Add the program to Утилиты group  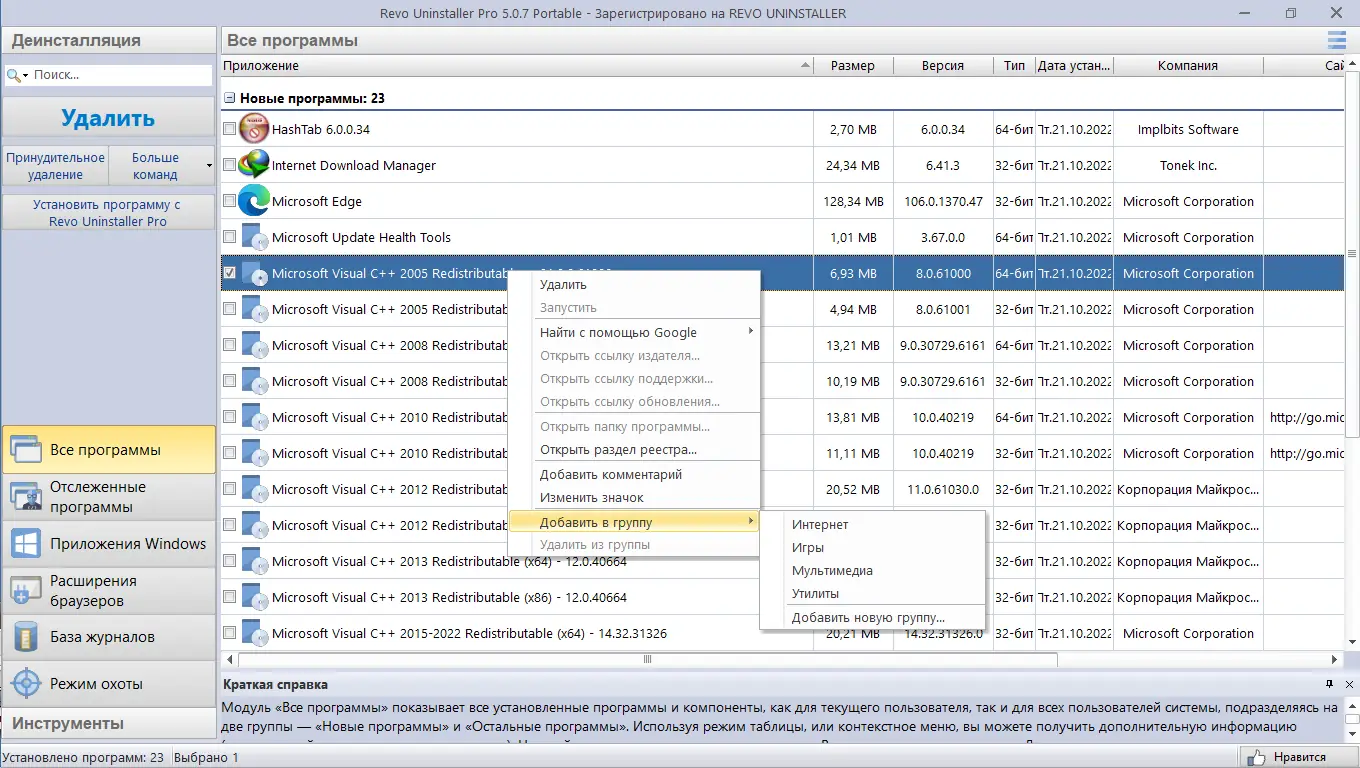tap(873, 594)
